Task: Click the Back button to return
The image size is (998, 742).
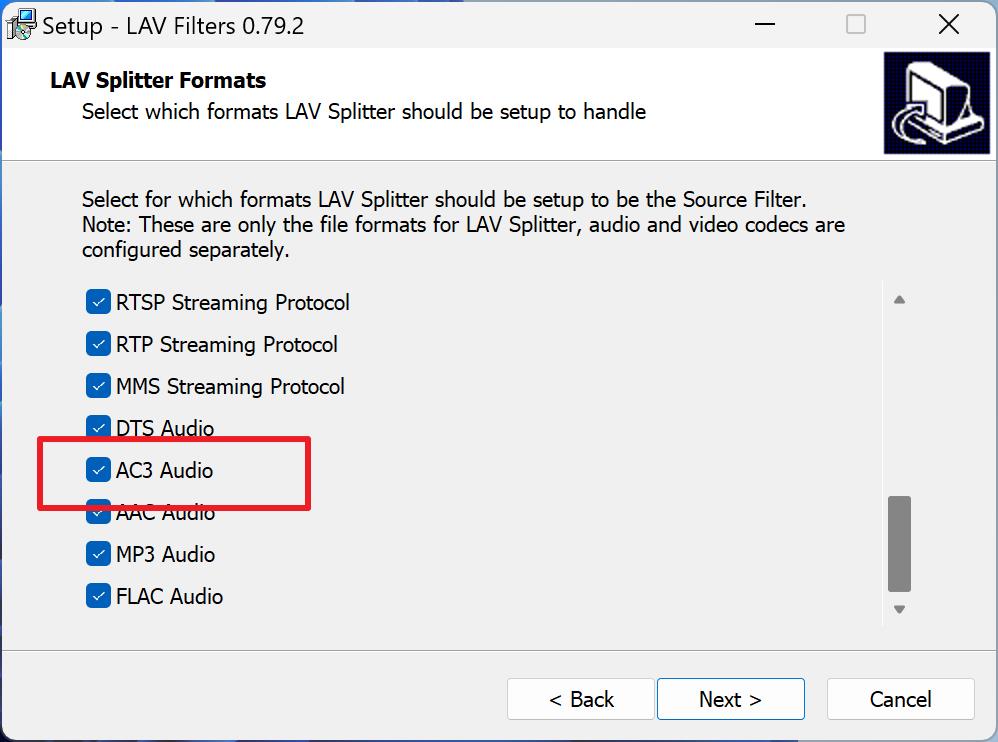Action: coord(580,699)
